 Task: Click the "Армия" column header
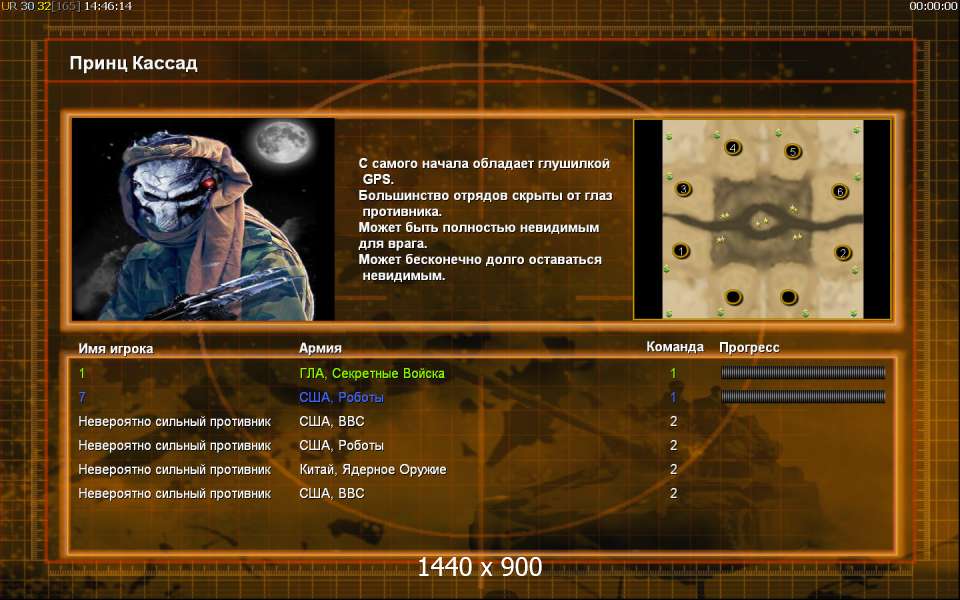click(x=320, y=348)
